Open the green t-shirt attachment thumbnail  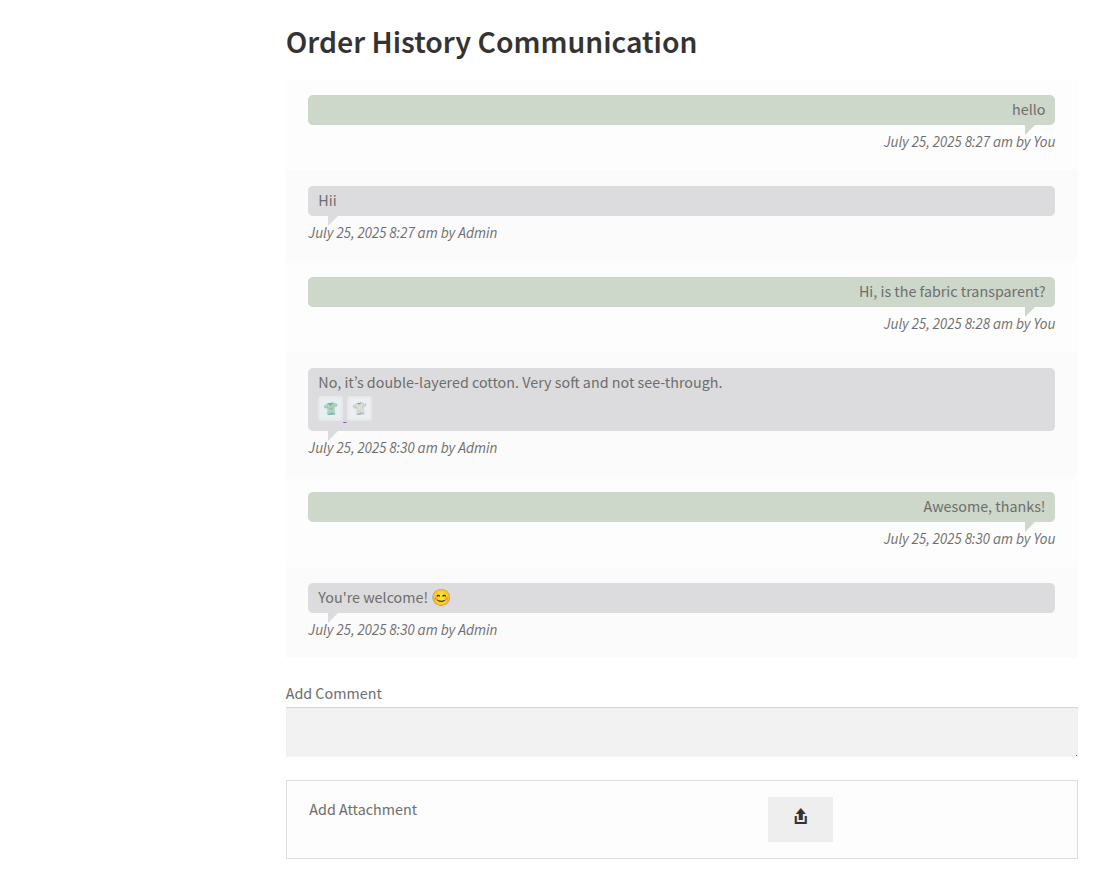point(330,408)
